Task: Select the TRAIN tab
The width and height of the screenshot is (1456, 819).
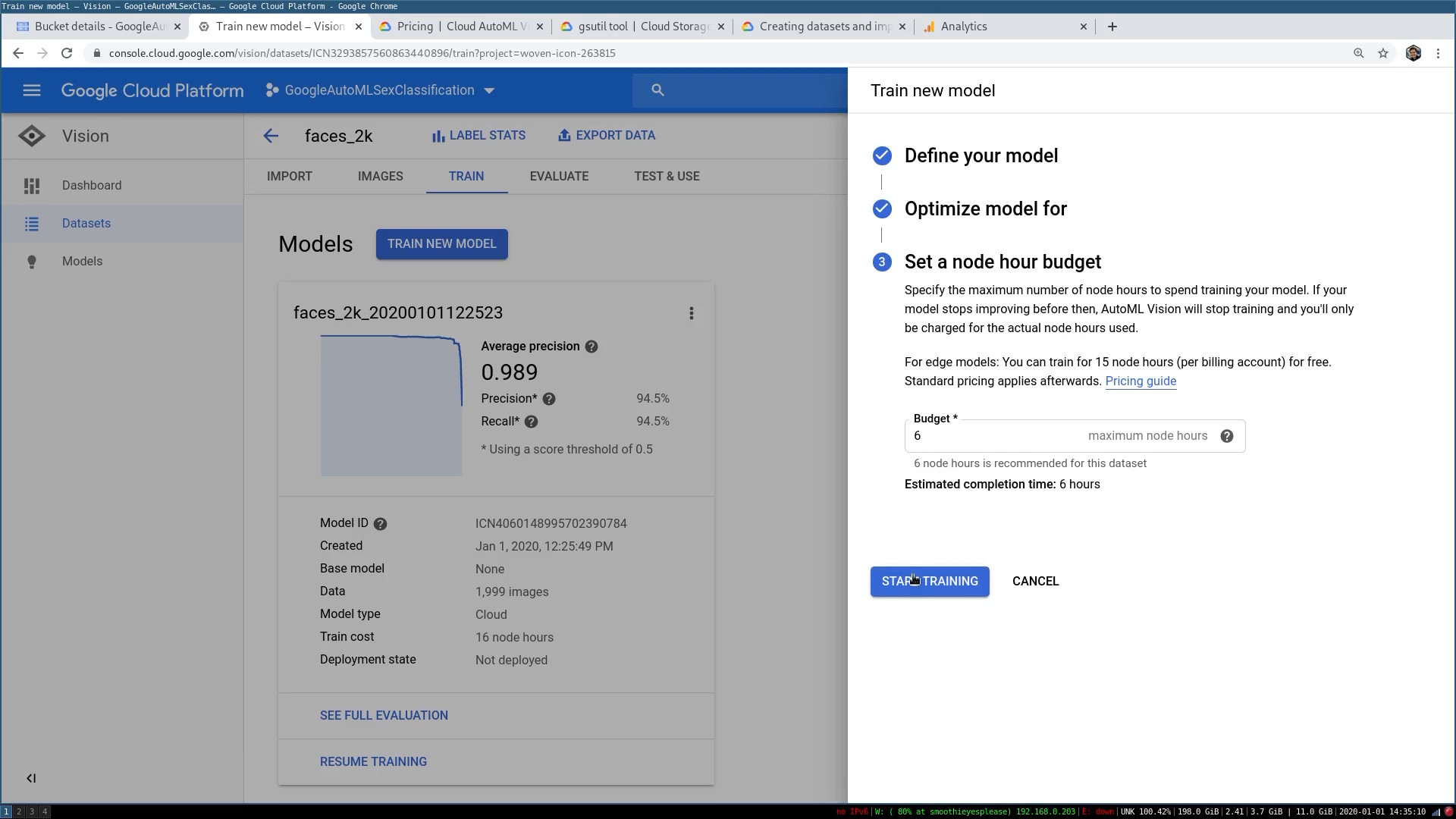Action: click(x=466, y=176)
